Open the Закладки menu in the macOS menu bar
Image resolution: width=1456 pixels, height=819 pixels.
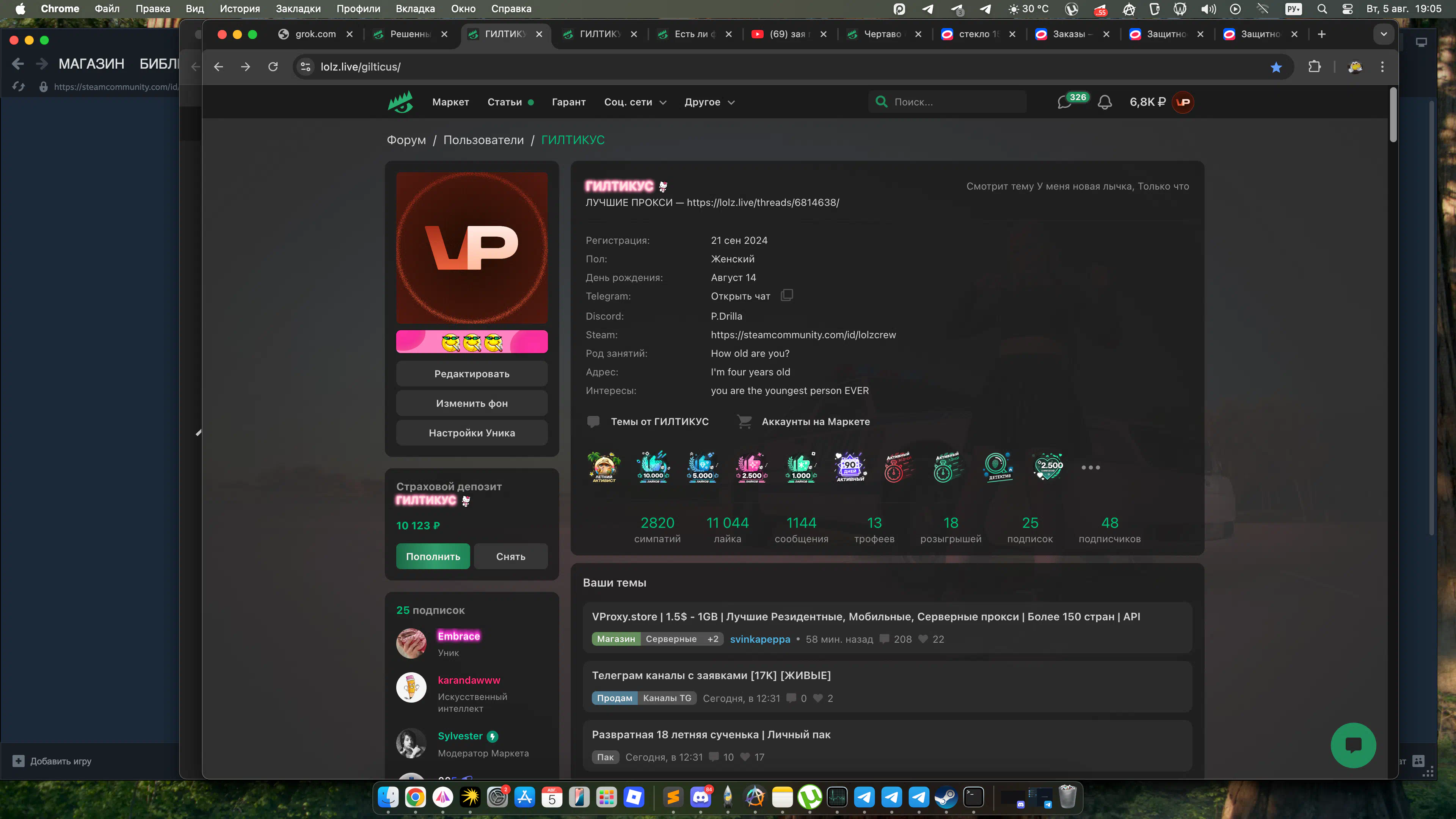click(x=298, y=8)
